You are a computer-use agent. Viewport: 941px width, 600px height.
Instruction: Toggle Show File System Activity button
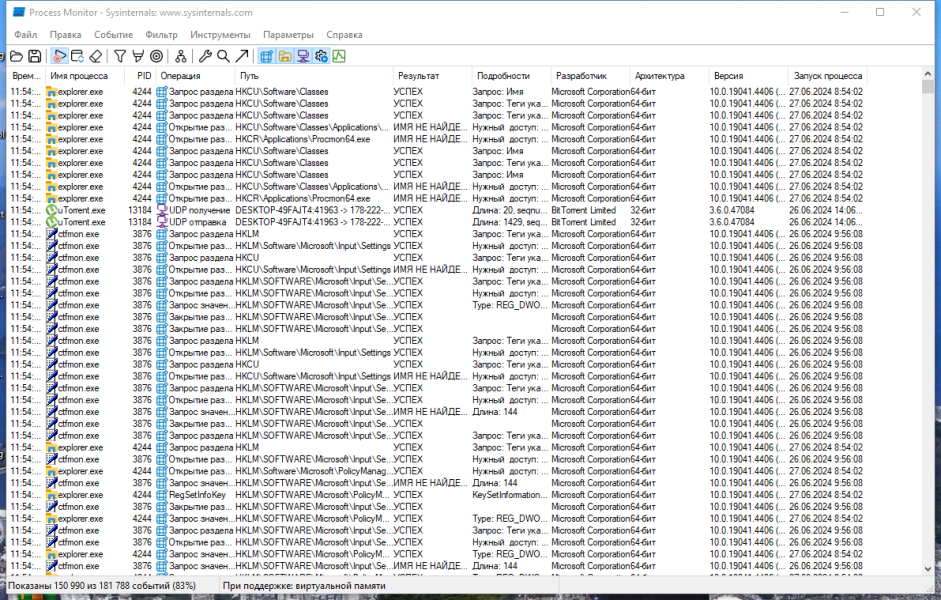(284, 56)
